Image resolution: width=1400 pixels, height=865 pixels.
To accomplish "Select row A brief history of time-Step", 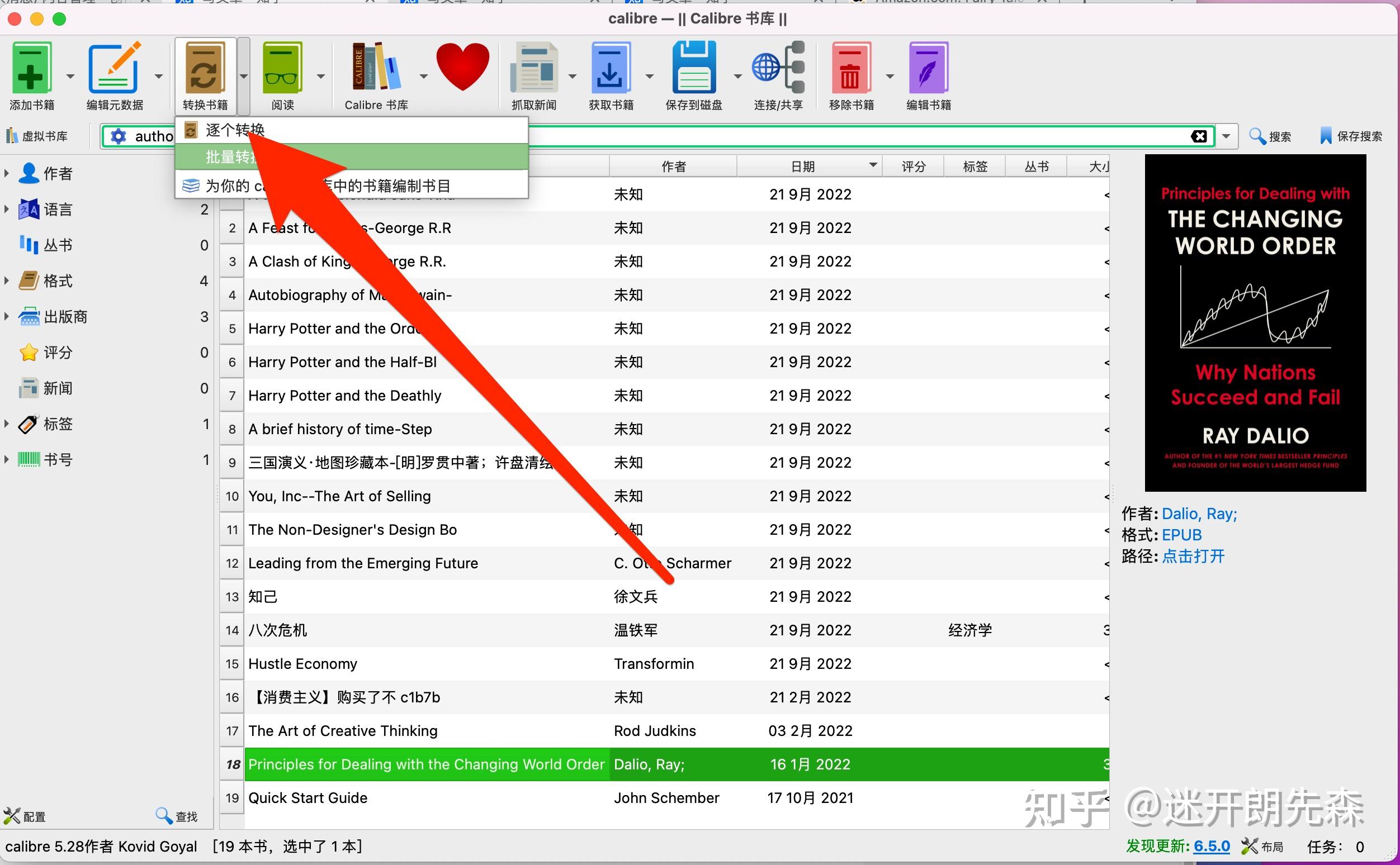I will [664, 429].
